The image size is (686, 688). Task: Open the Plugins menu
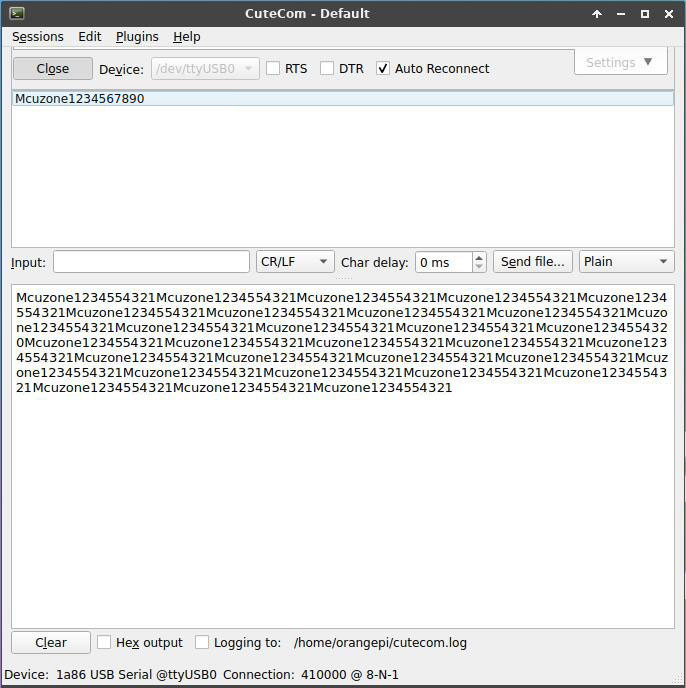[137, 37]
